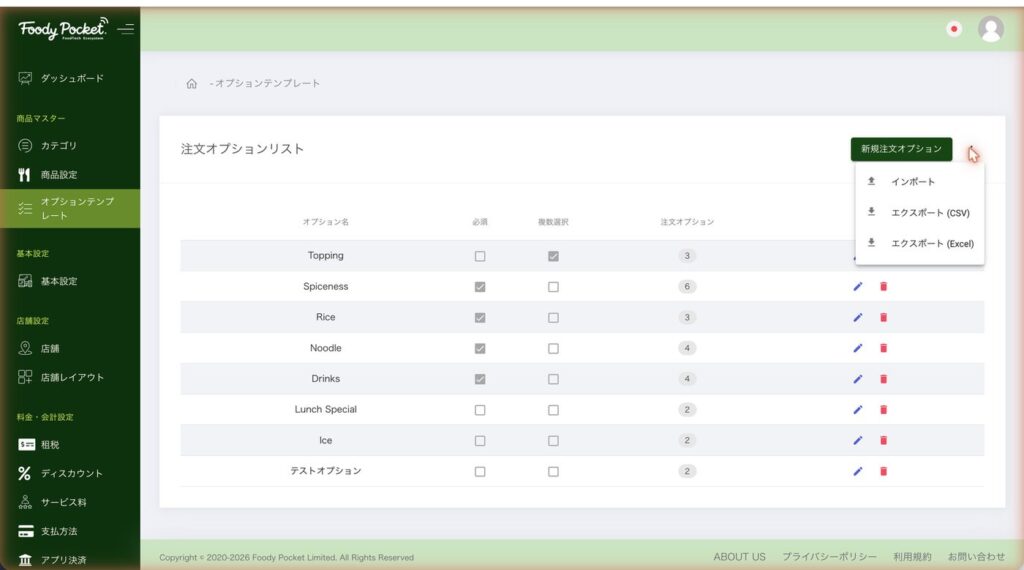Toggle 必須 checkbox for テストオプション
Image resolution: width=1024 pixels, height=570 pixels.
tap(480, 471)
